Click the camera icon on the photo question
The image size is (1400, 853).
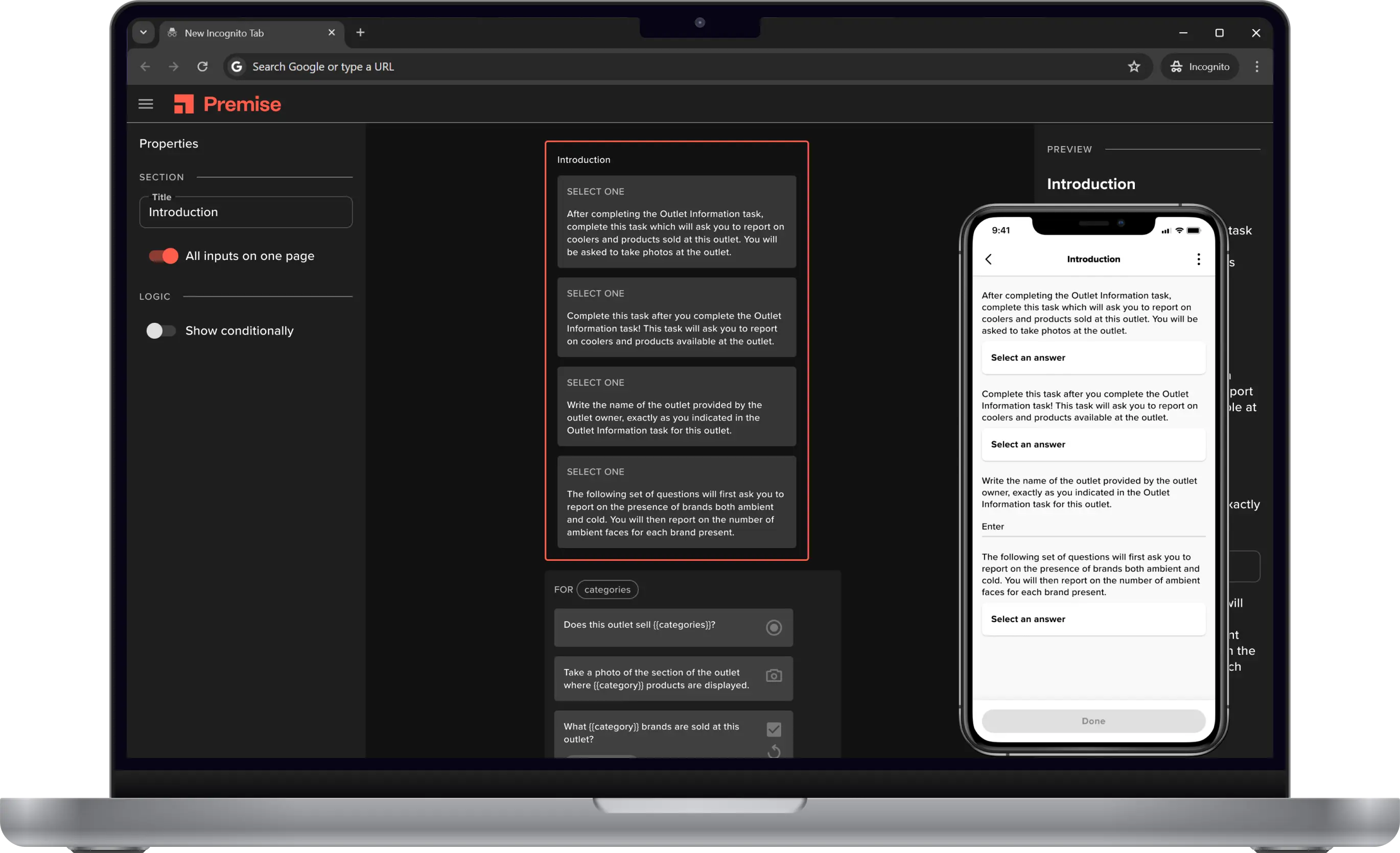[774, 676]
